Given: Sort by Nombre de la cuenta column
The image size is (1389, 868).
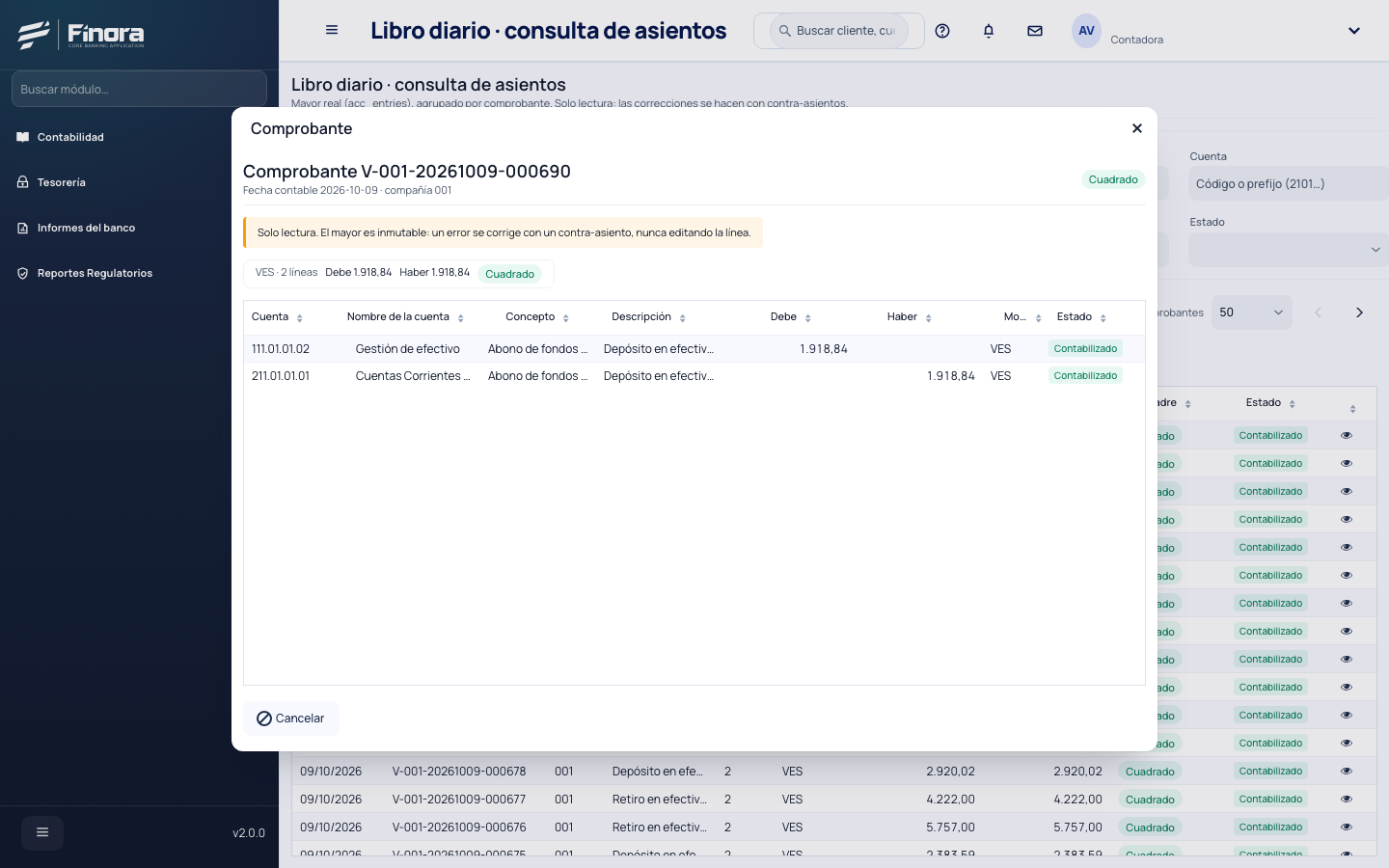Looking at the screenshot, I should coord(461,317).
